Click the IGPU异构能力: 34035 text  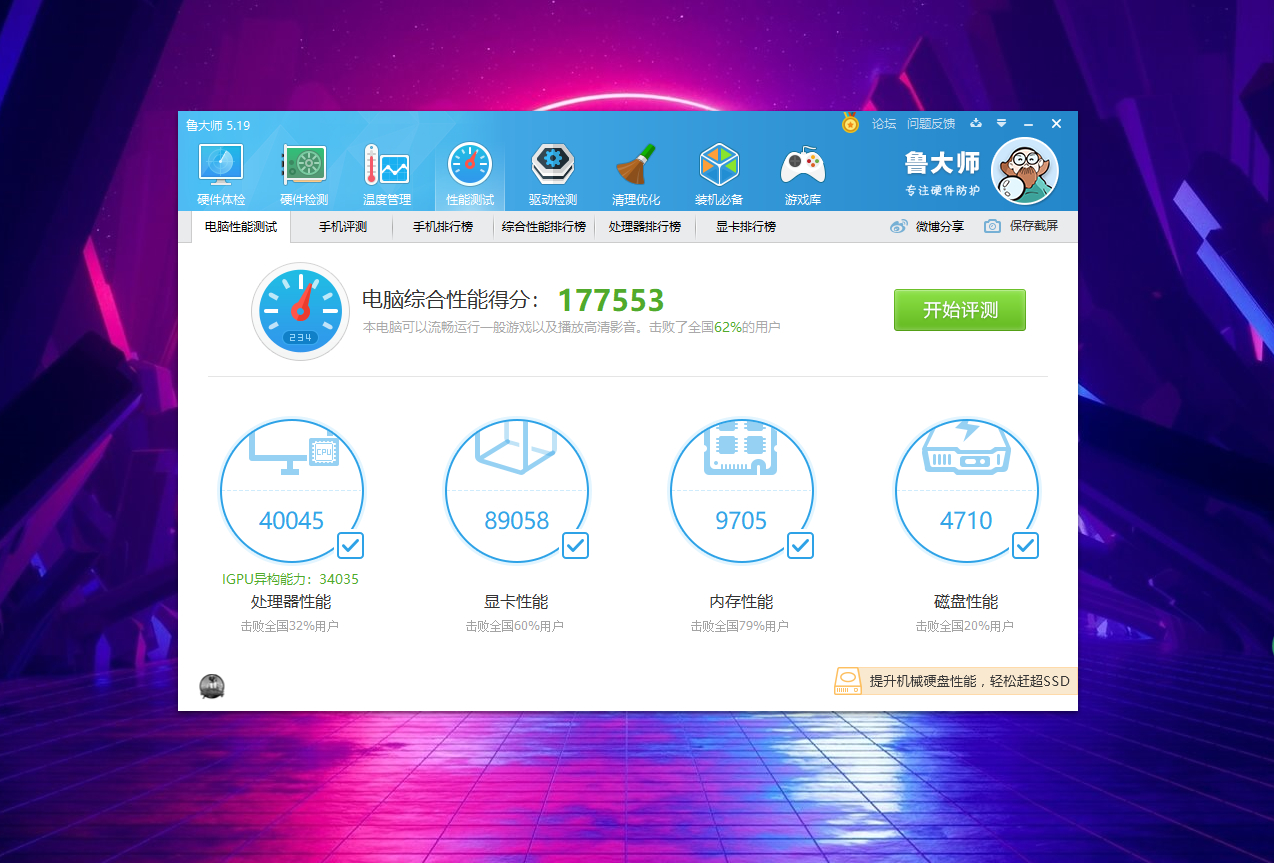coord(291,579)
